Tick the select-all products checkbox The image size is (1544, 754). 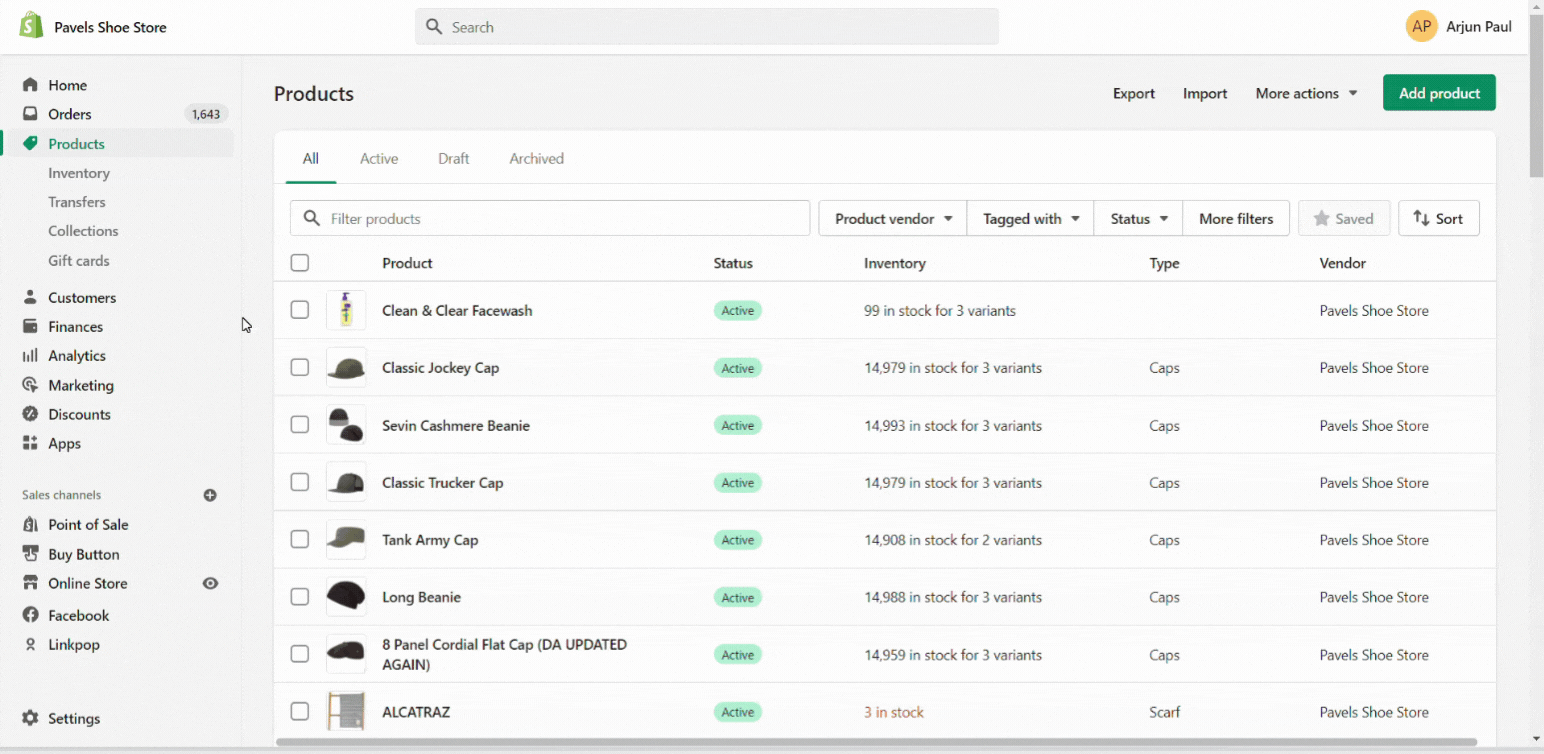tap(300, 263)
